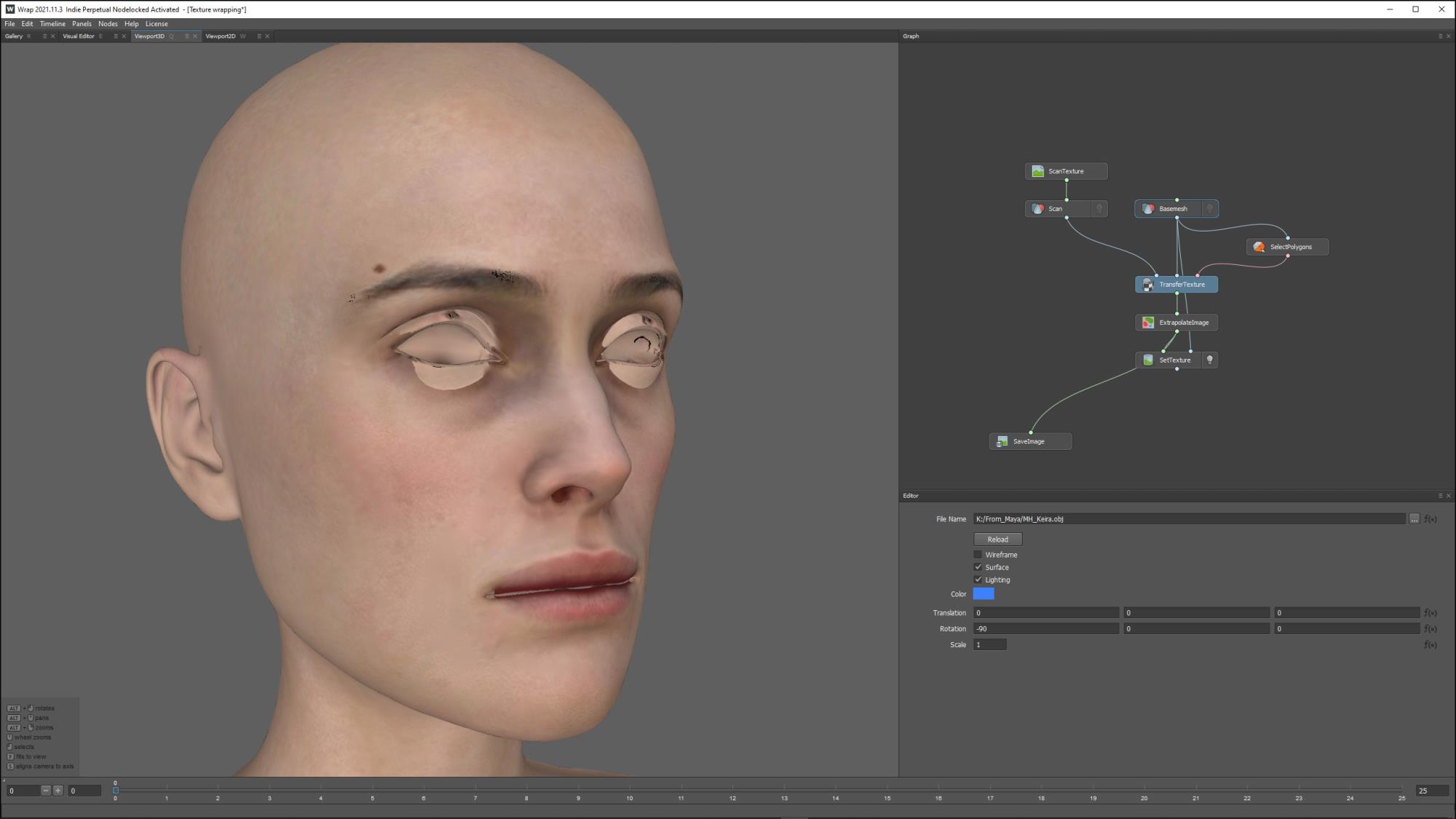Close the Viewport3D tab
The image size is (1456, 819).
click(195, 36)
